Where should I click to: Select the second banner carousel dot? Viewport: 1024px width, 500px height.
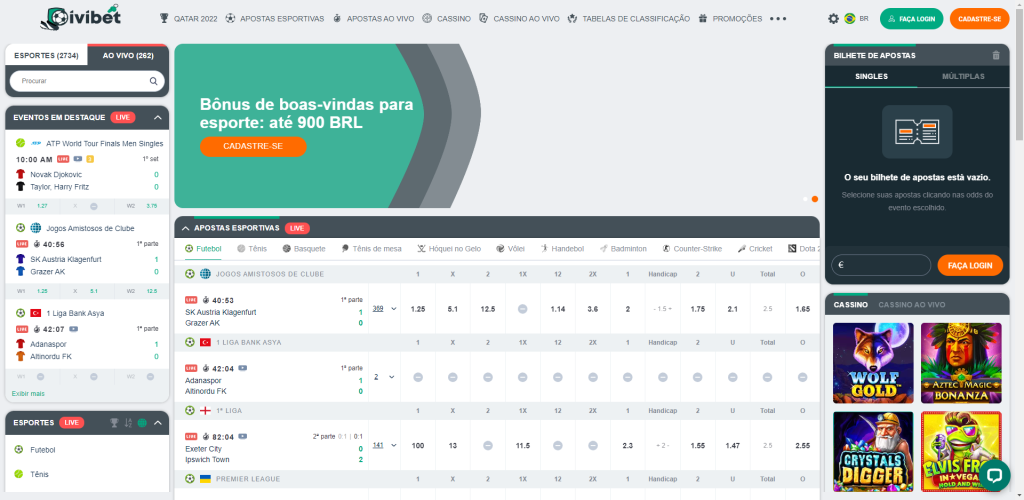point(815,199)
